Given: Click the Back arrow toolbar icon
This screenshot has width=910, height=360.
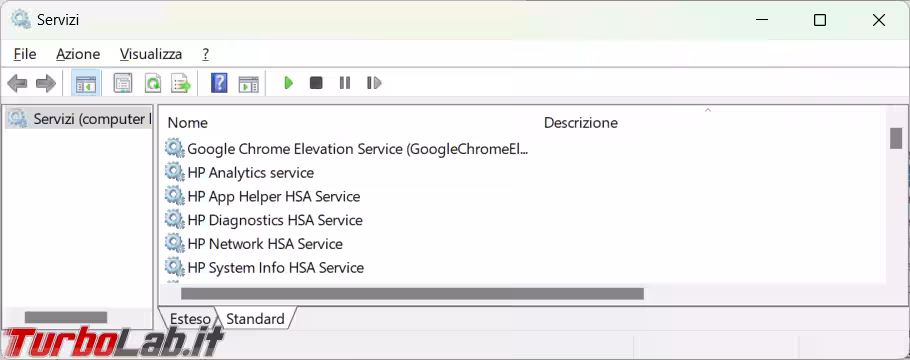Looking at the screenshot, I should [x=17, y=83].
